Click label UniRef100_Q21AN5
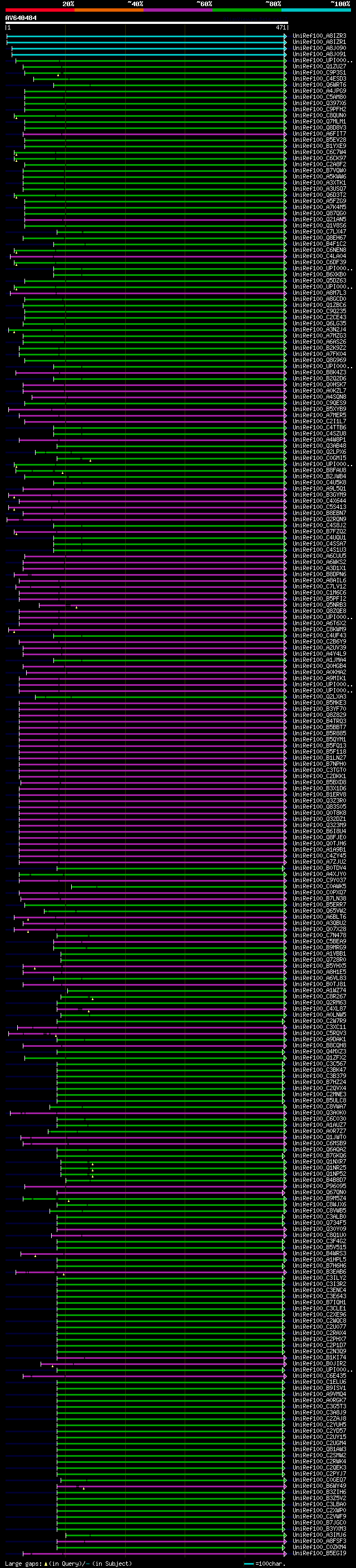The image size is (356, 1568). [319, 219]
